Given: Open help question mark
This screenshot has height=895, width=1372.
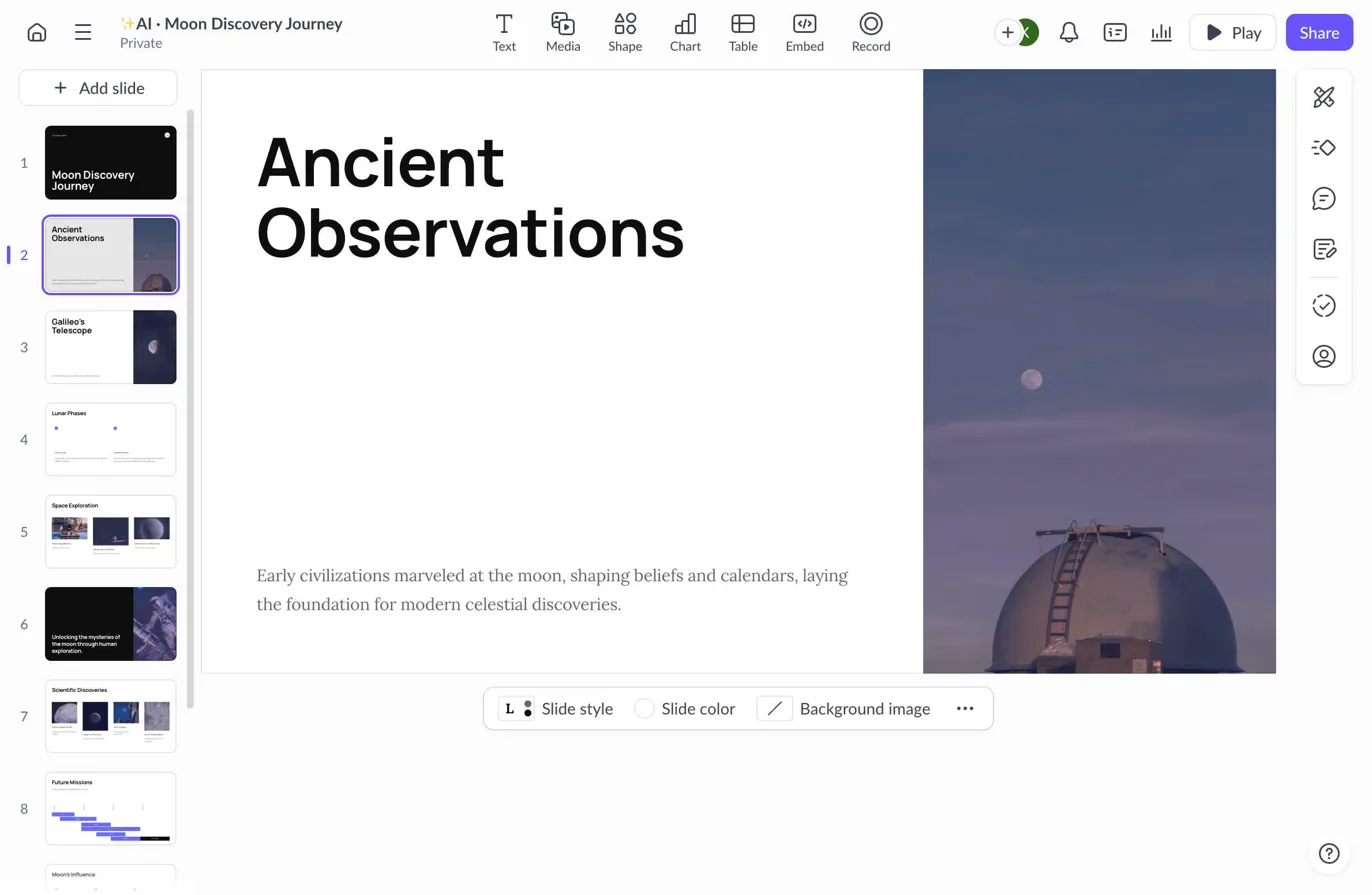Looking at the screenshot, I should click(1329, 853).
